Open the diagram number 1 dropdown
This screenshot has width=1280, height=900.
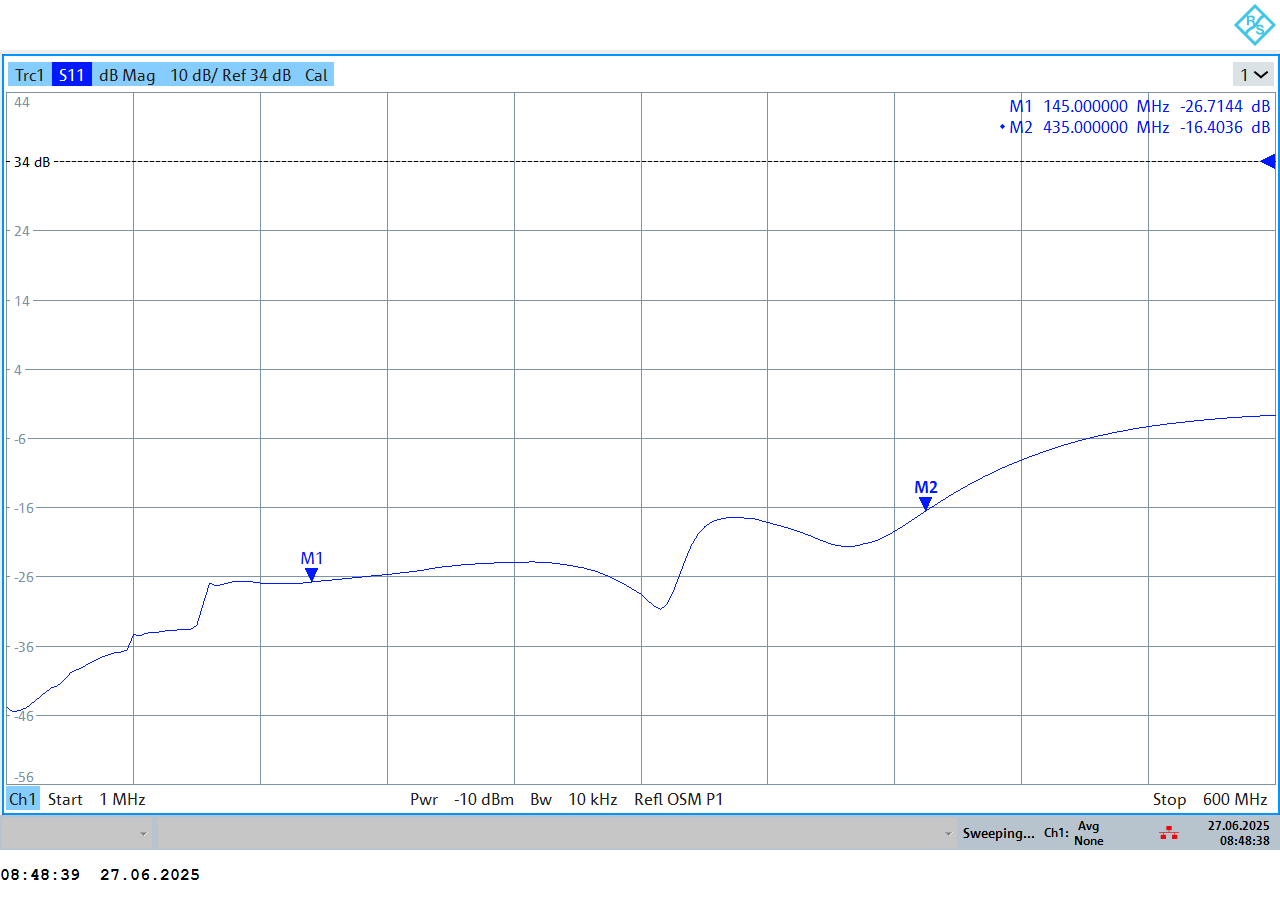coord(1254,75)
